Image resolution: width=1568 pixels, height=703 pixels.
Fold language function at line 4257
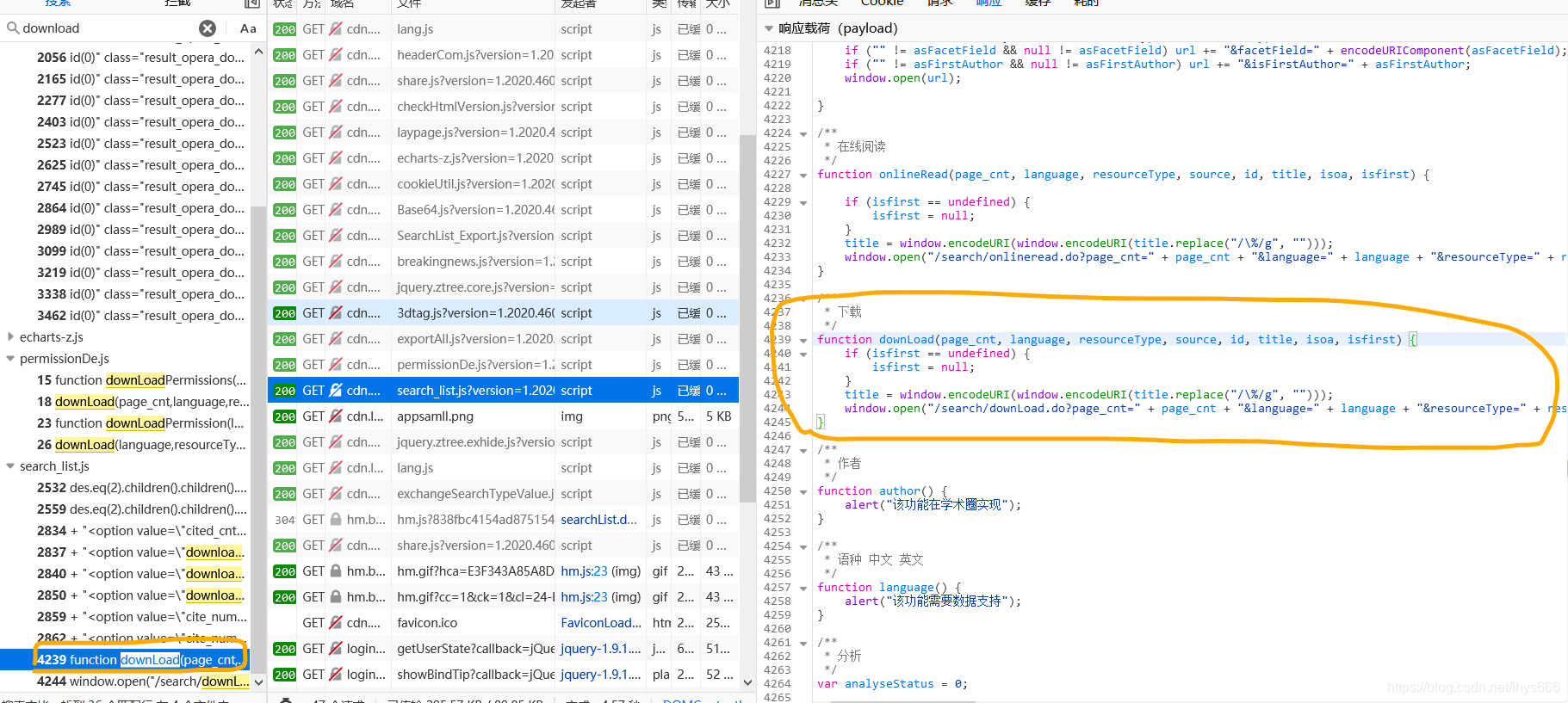click(x=803, y=588)
